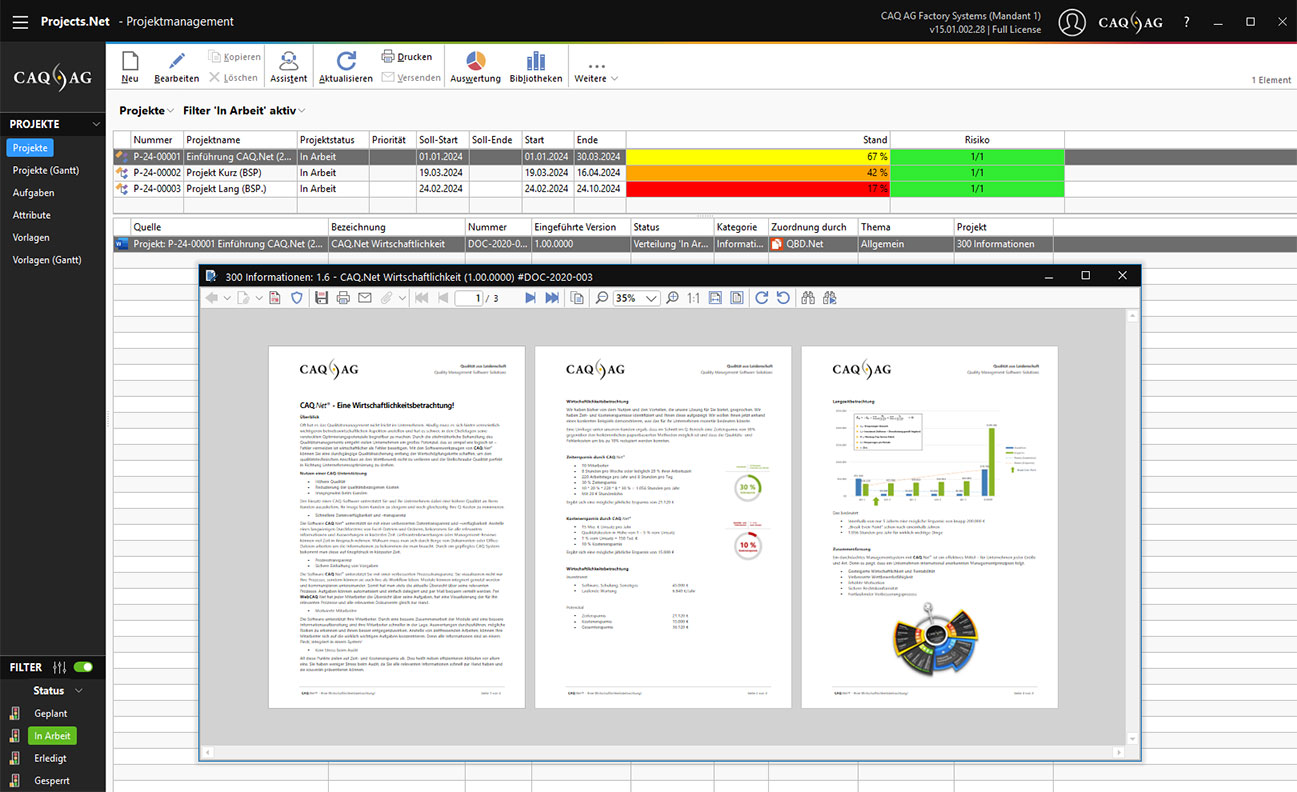The height and width of the screenshot is (792, 1297).
Task: Enable the Erledigt status filter
Action: 50,758
